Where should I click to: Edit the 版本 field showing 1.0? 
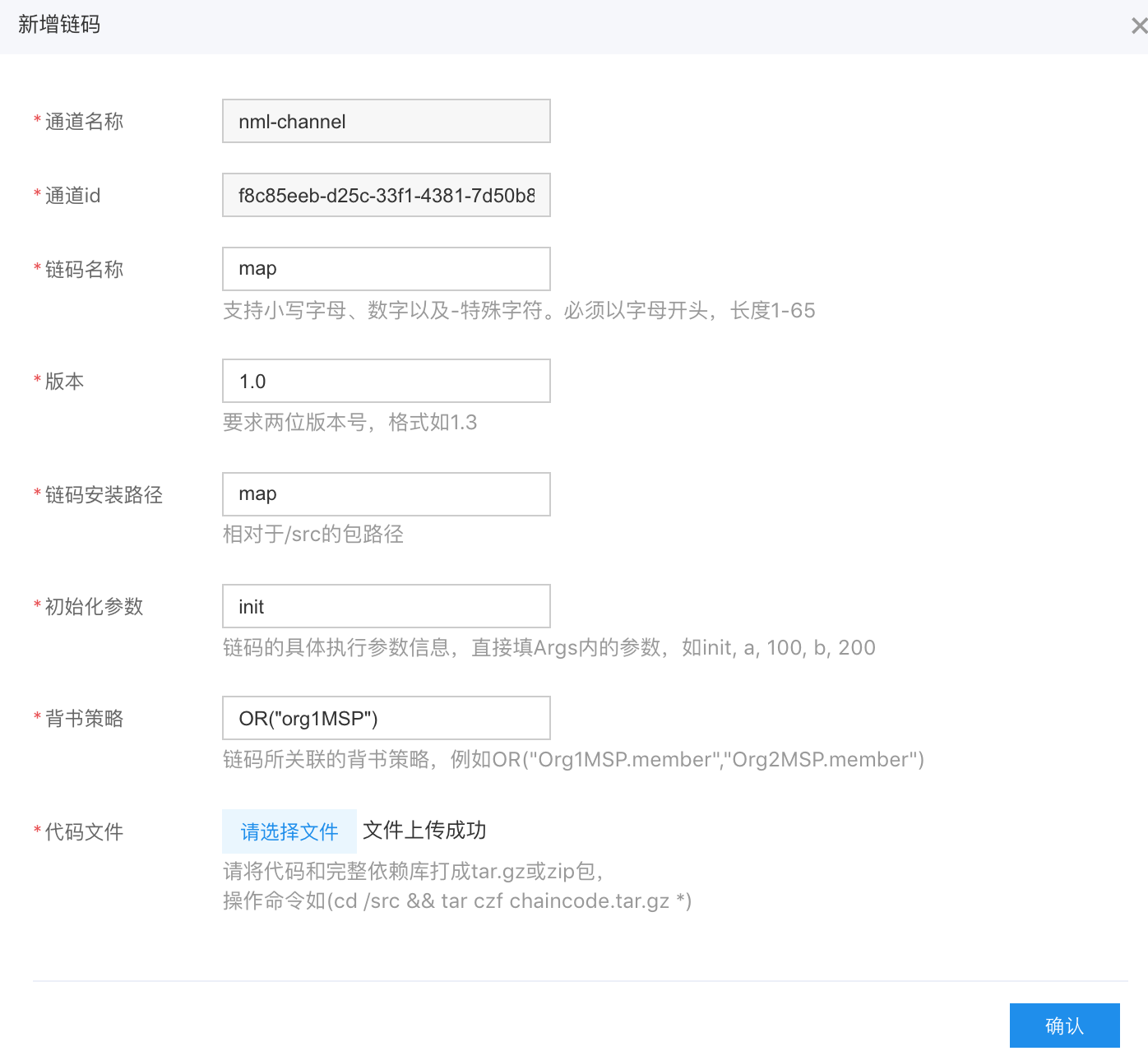tap(387, 381)
